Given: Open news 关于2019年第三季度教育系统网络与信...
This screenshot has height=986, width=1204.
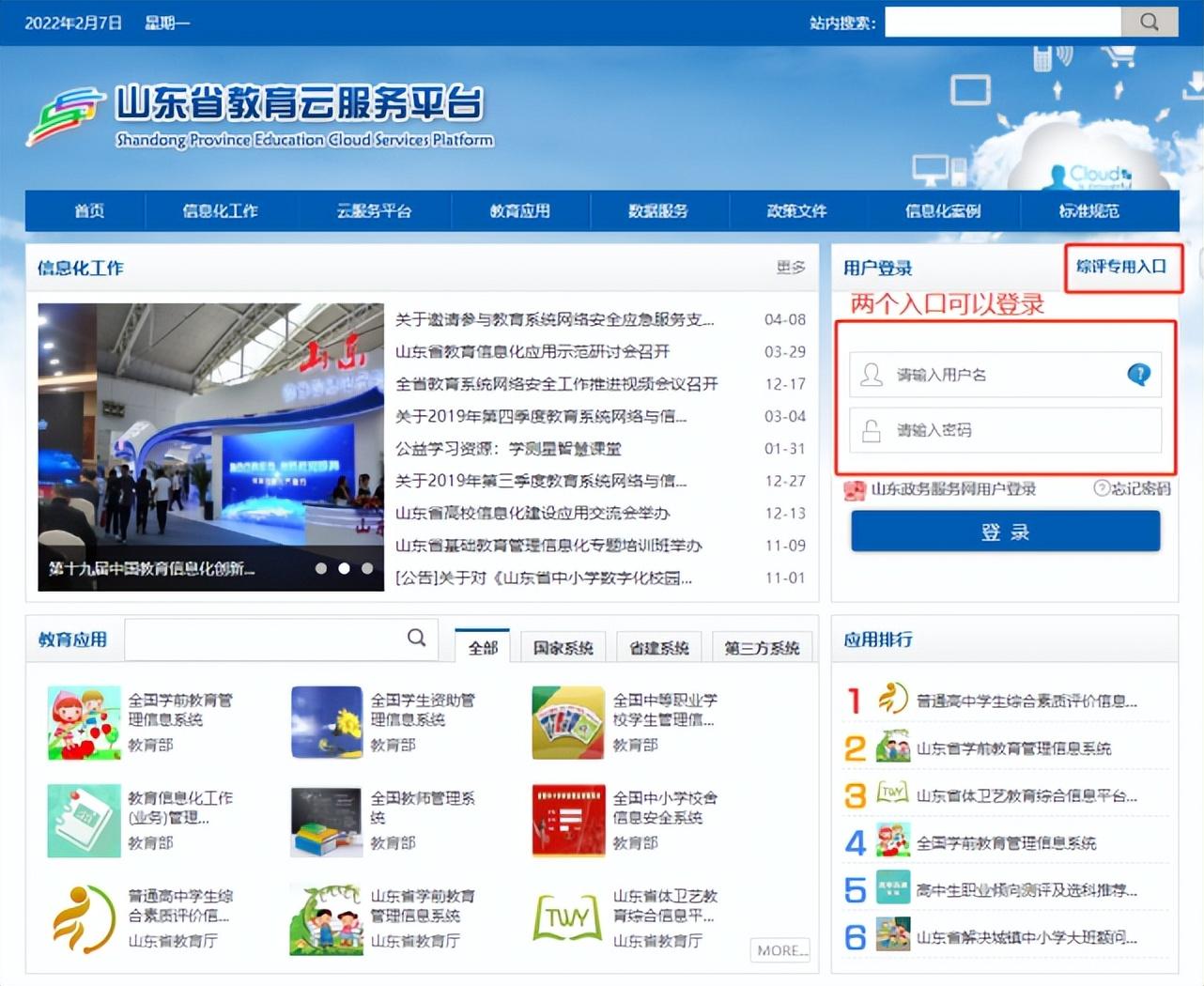Looking at the screenshot, I should tap(541, 481).
